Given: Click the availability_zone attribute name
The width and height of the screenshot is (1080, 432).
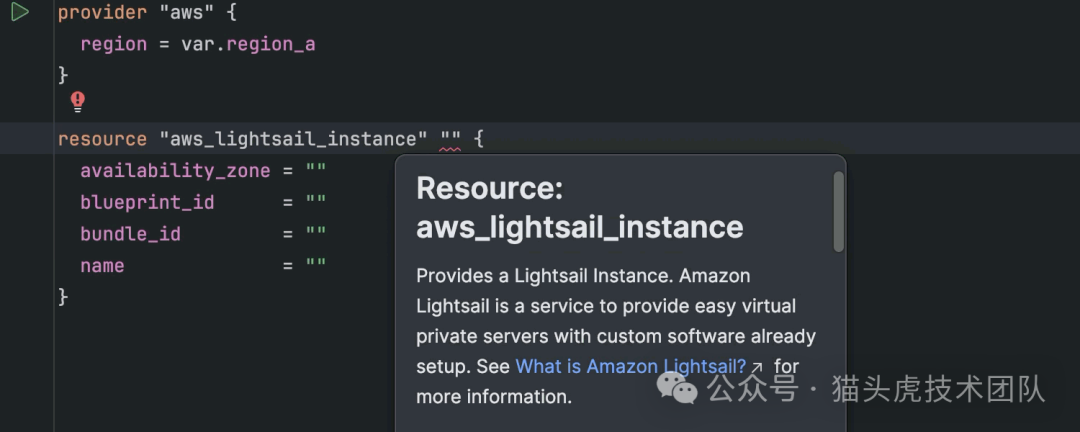Looking at the screenshot, I should point(175,171).
